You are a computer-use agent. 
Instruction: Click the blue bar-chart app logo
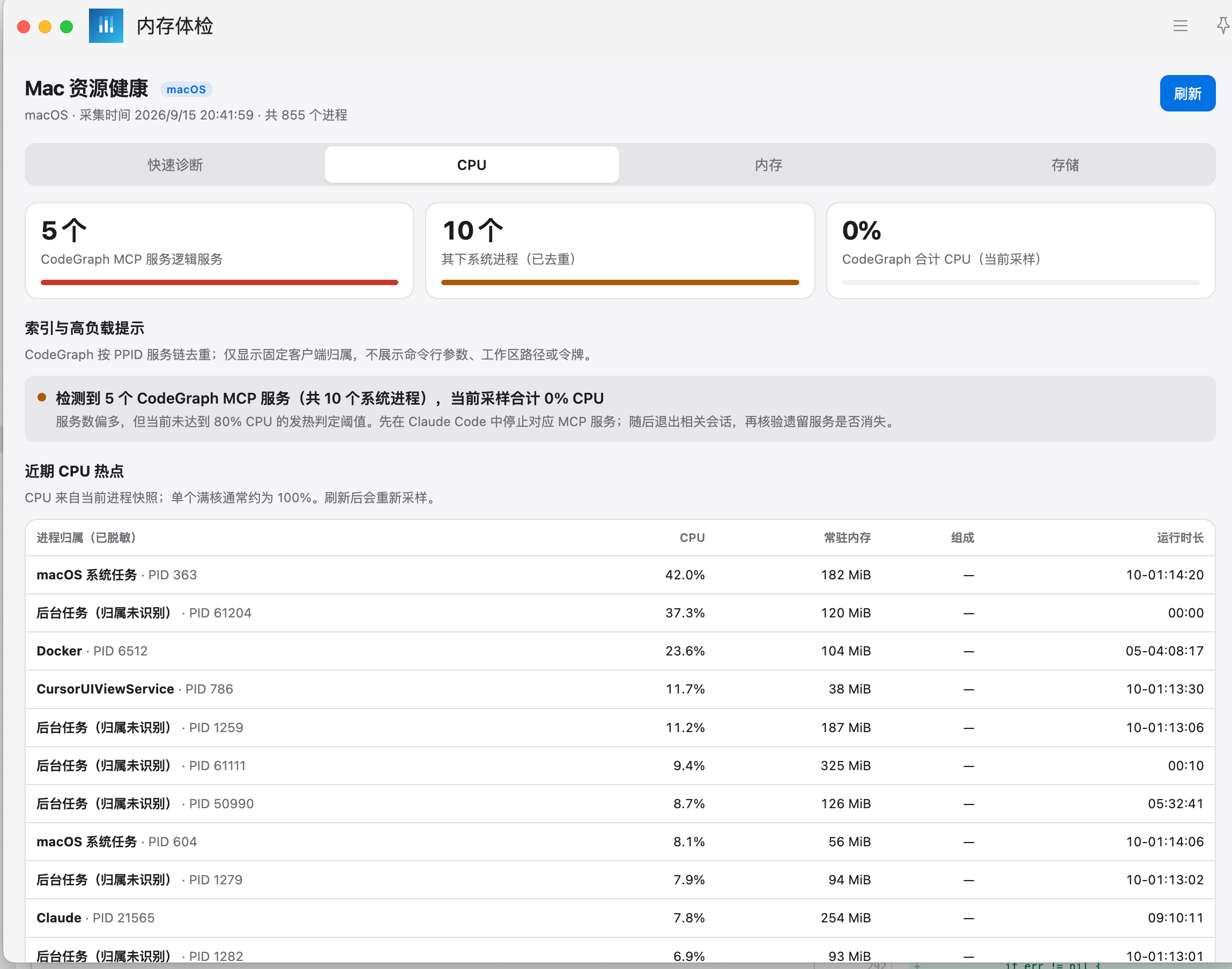click(x=106, y=26)
